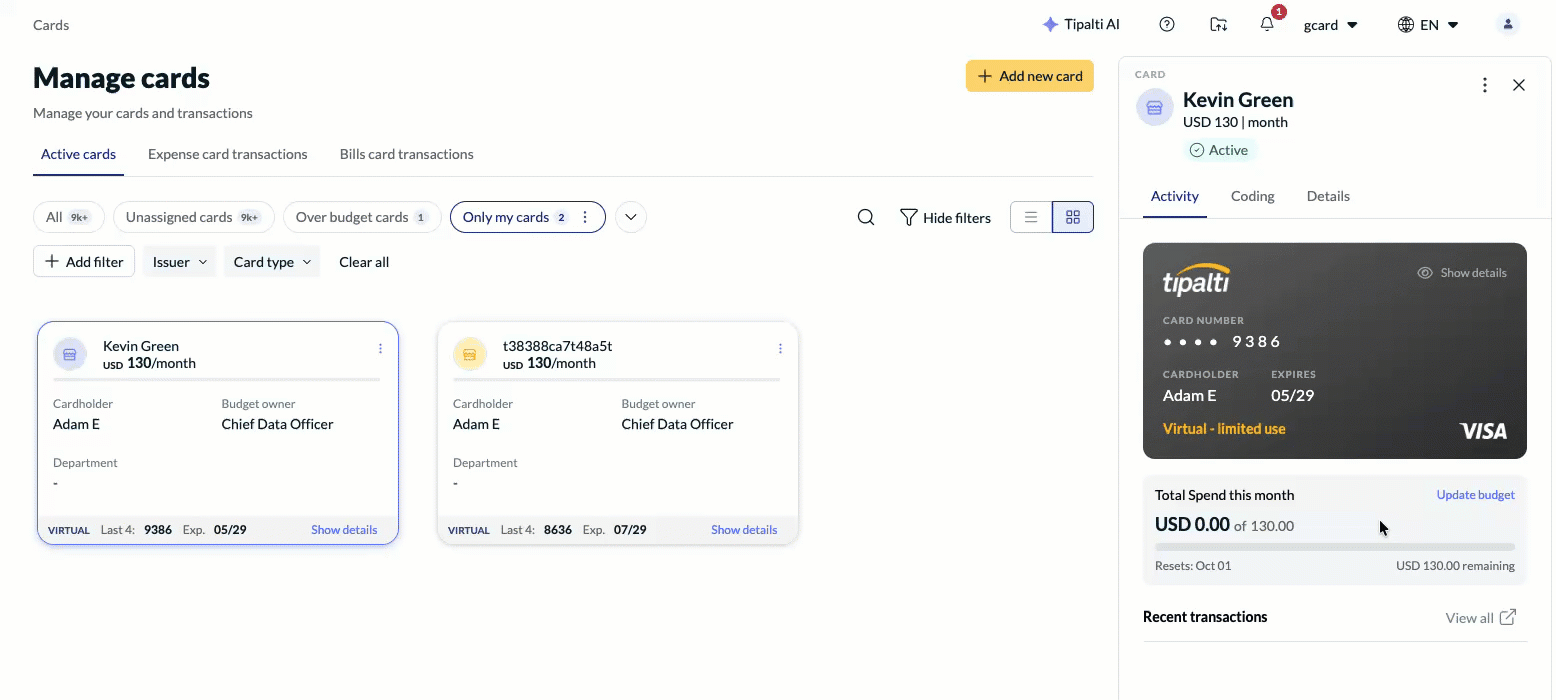Select the Unassigned cards filter chip
Image resolution: width=1556 pixels, height=700 pixels.
[193, 217]
